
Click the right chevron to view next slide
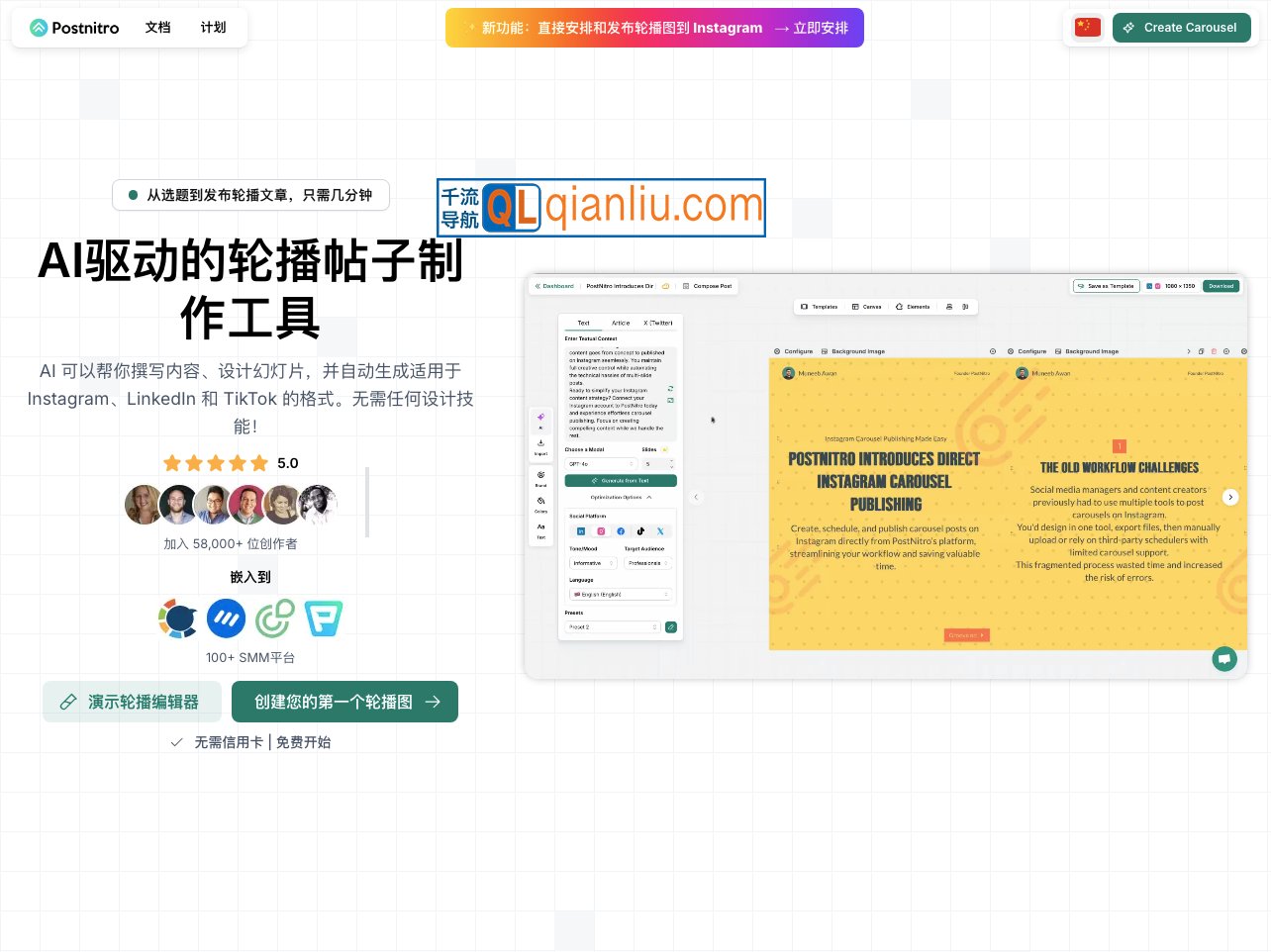(x=1230, y=497)
